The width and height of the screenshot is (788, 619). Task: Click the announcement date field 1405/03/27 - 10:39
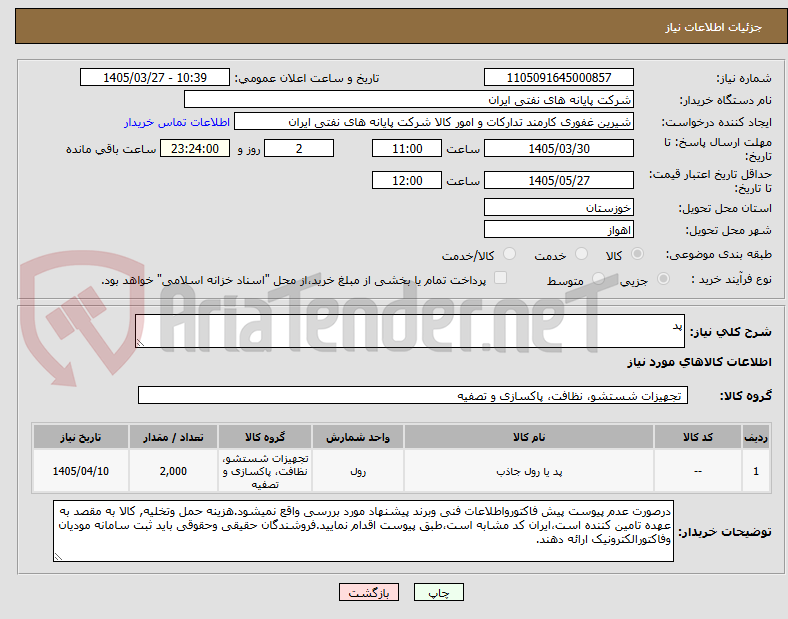pos(155,77)
